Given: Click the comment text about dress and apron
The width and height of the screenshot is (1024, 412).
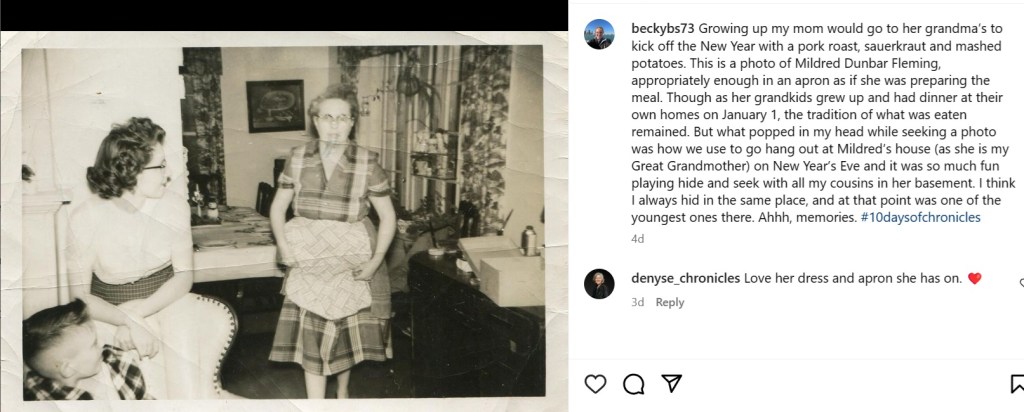Looking at the screenshot, I should coord(853,278).
